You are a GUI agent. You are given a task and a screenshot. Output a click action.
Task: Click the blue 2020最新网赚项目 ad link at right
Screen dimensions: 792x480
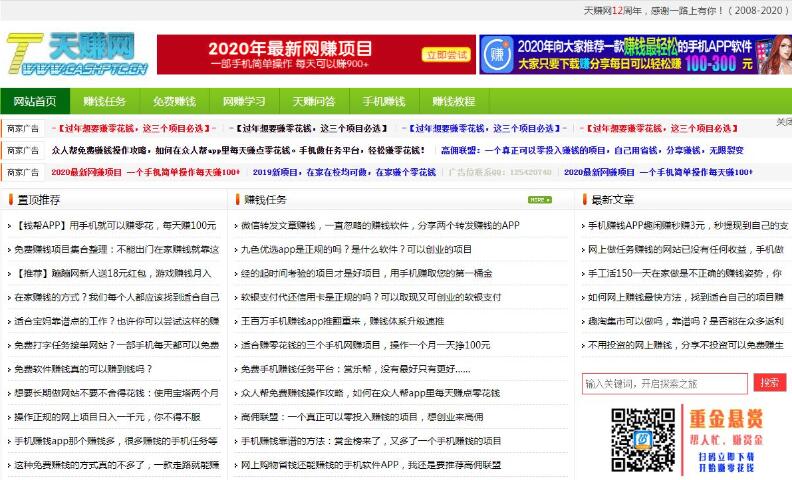tap(658, 172)
